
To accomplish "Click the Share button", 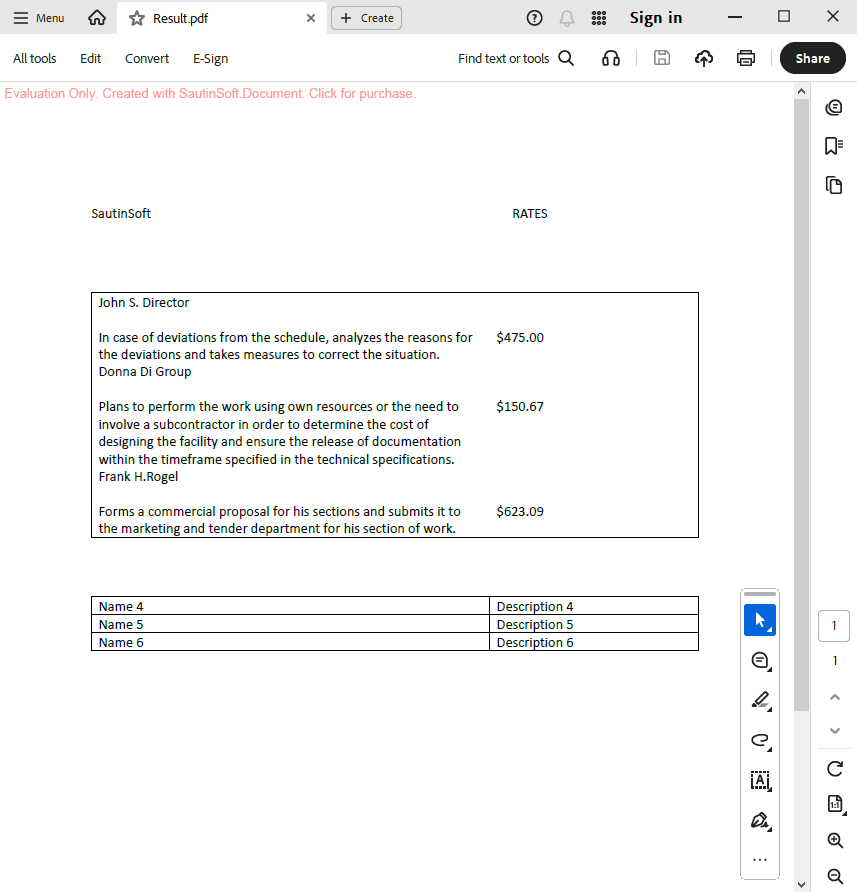I will [x=812, y=58].
